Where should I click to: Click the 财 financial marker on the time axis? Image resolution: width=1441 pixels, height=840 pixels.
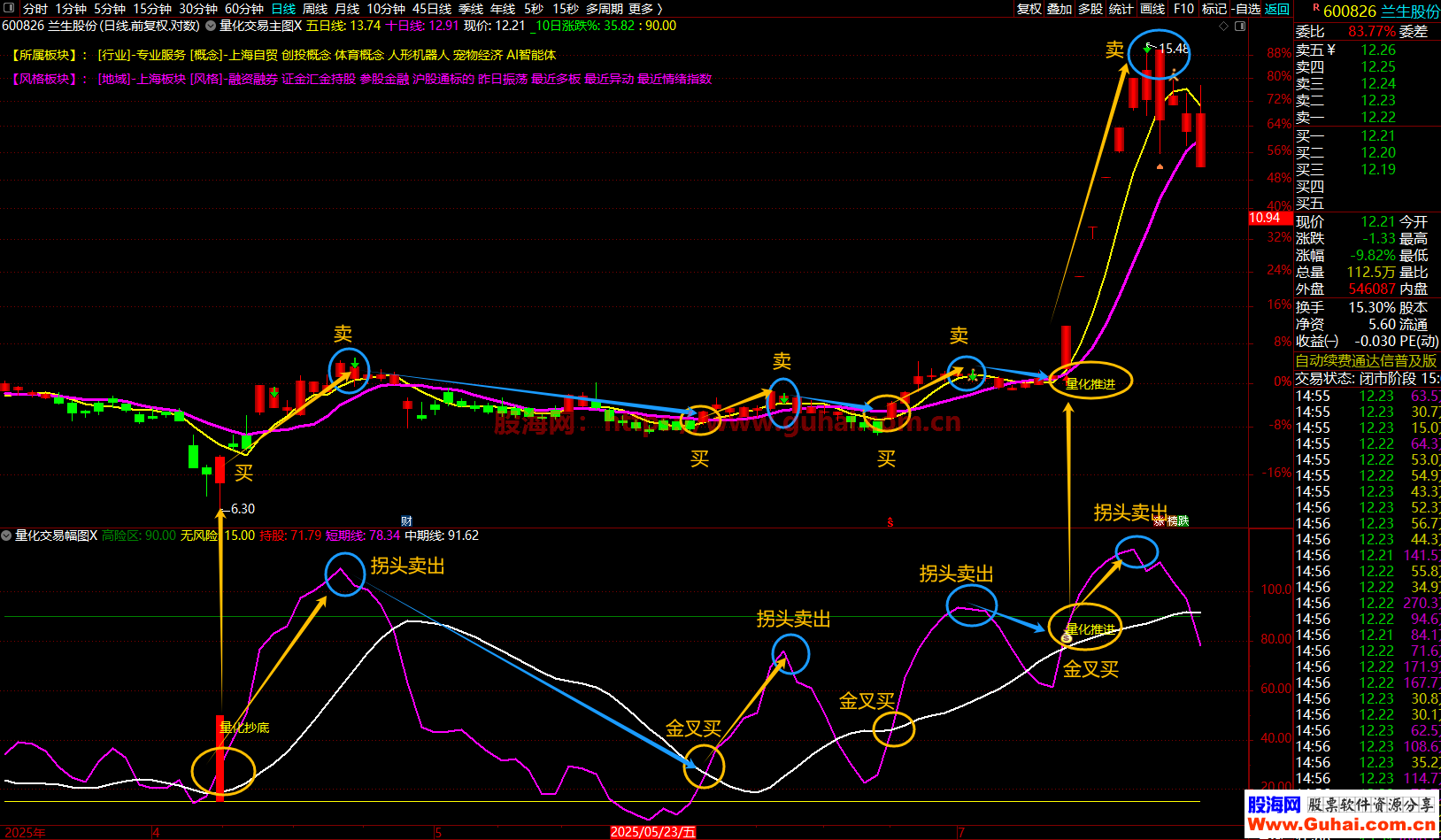406,520
